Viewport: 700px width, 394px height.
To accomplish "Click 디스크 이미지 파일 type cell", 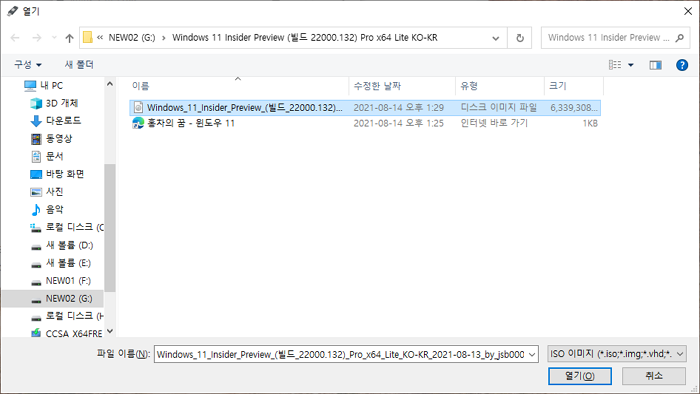I will (498, 108).
